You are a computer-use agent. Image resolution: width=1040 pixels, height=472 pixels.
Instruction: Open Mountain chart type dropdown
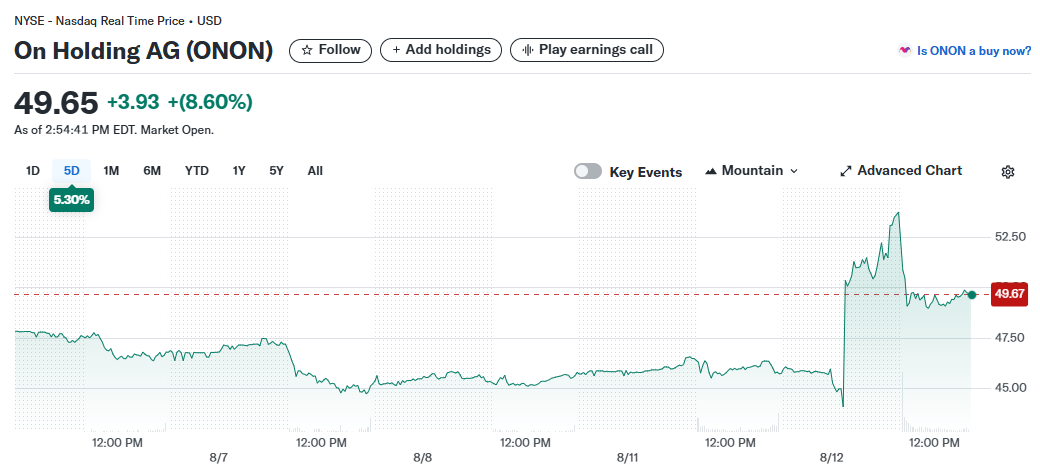[751, 171]
